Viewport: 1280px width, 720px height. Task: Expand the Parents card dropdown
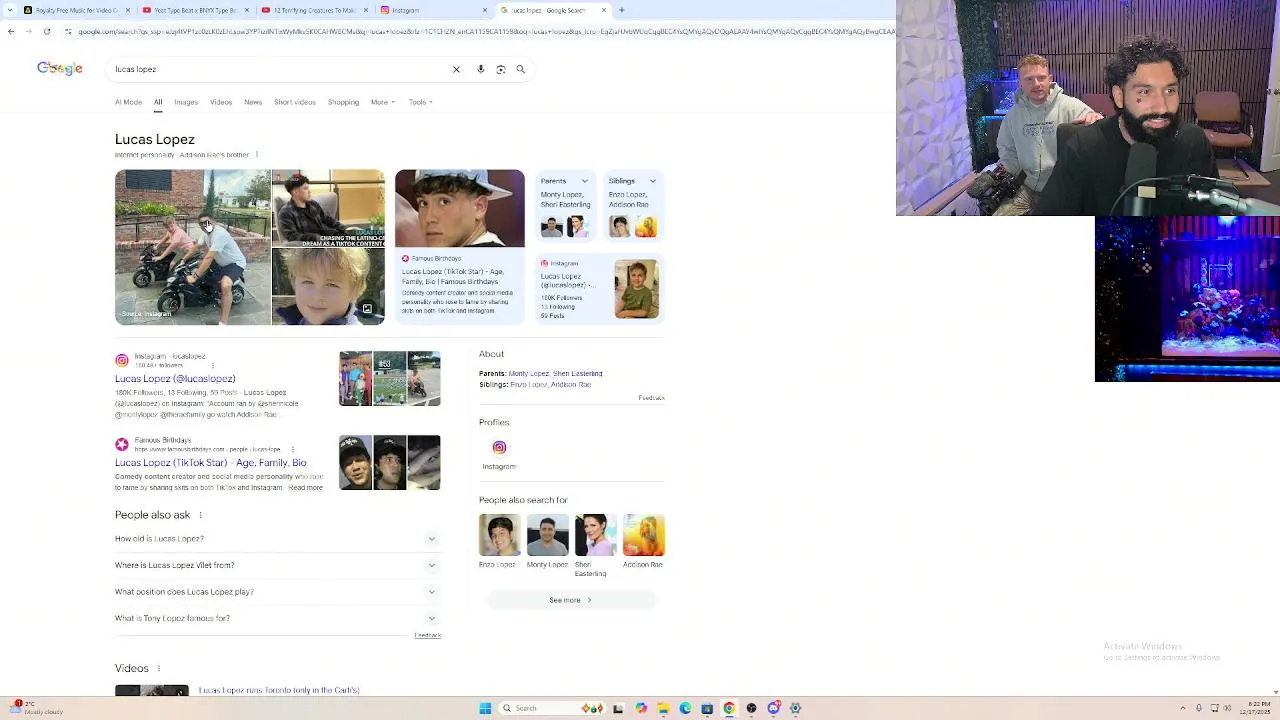coord(585,181)
